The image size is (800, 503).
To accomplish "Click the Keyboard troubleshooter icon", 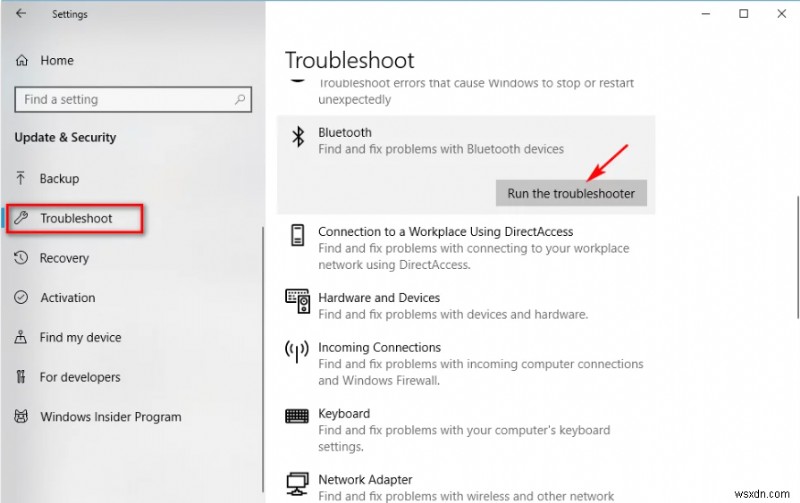I will point(297,417).
